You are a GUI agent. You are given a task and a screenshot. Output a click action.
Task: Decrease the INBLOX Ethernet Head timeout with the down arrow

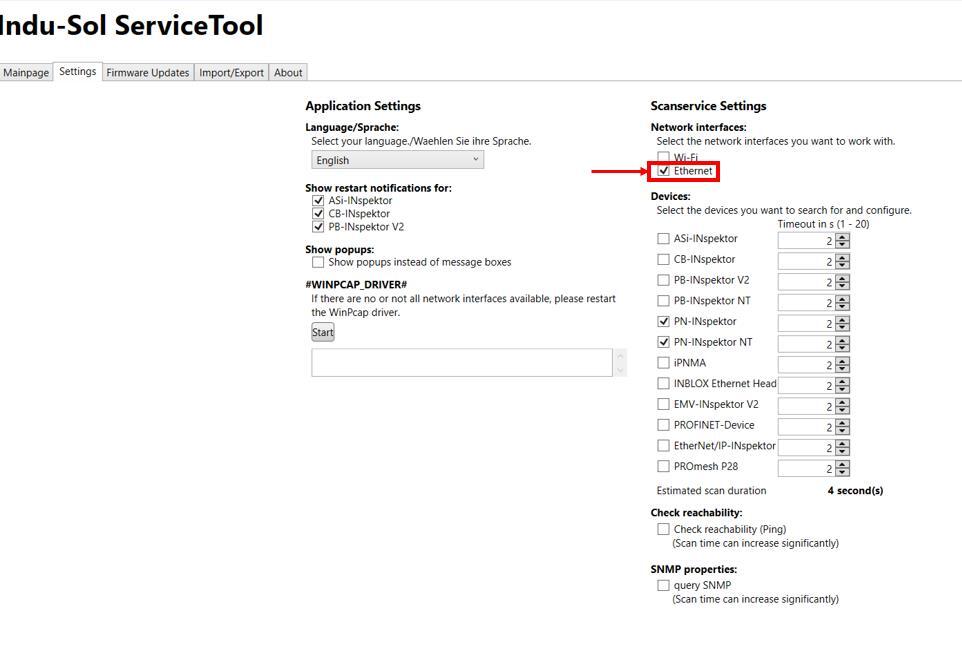[843, 389]
